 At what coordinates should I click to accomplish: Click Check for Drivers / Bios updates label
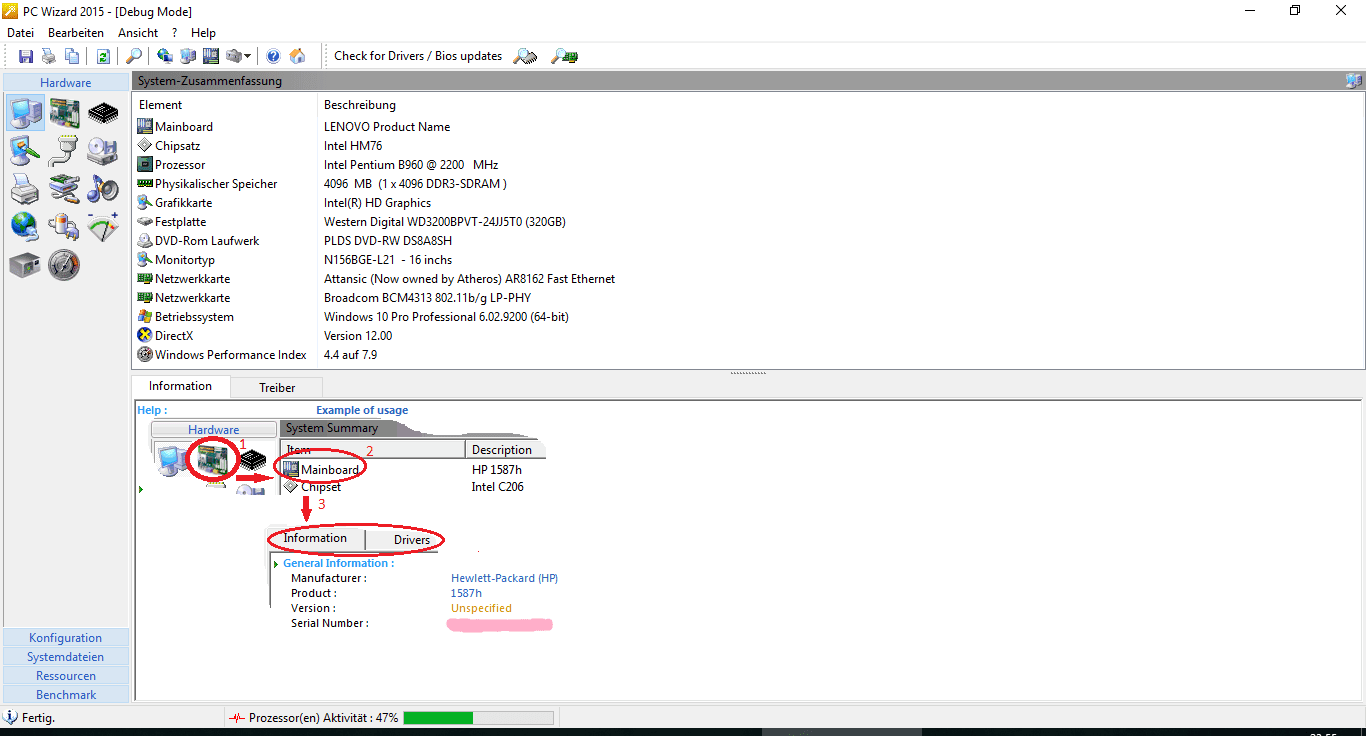[418, 56]
